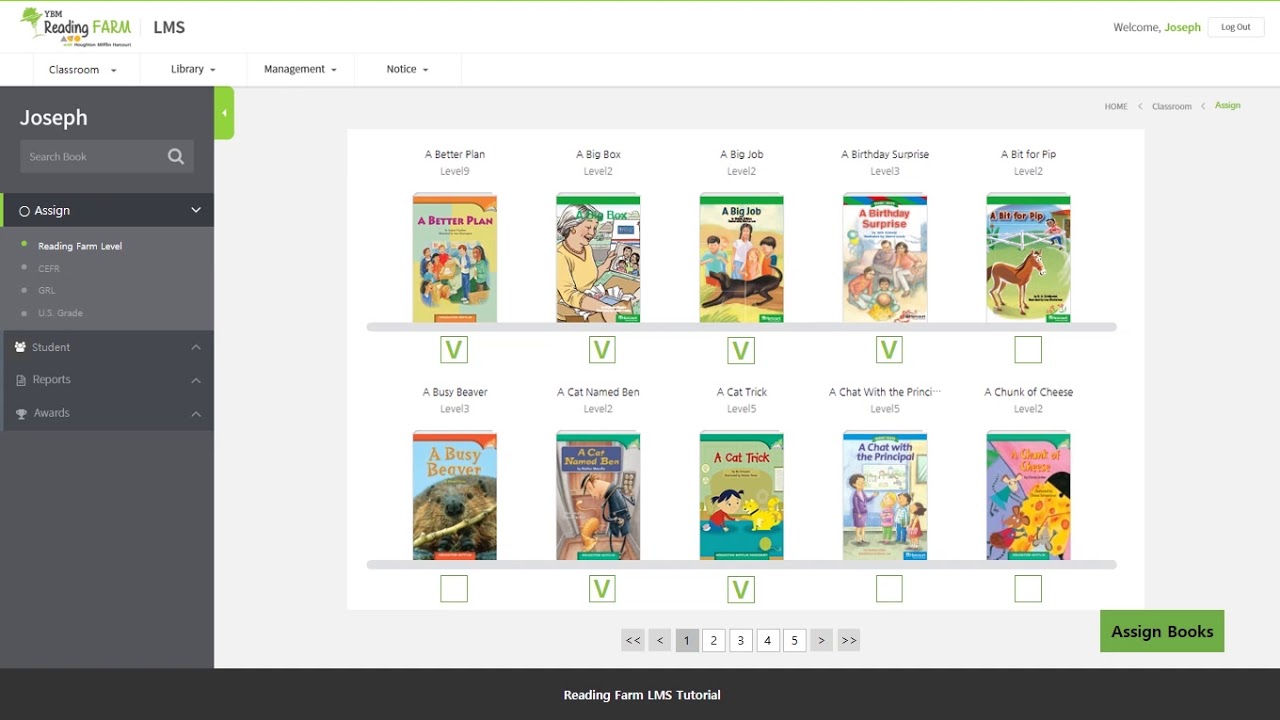Tick the checkbox under A Busy Beaver

coord(454,589)
